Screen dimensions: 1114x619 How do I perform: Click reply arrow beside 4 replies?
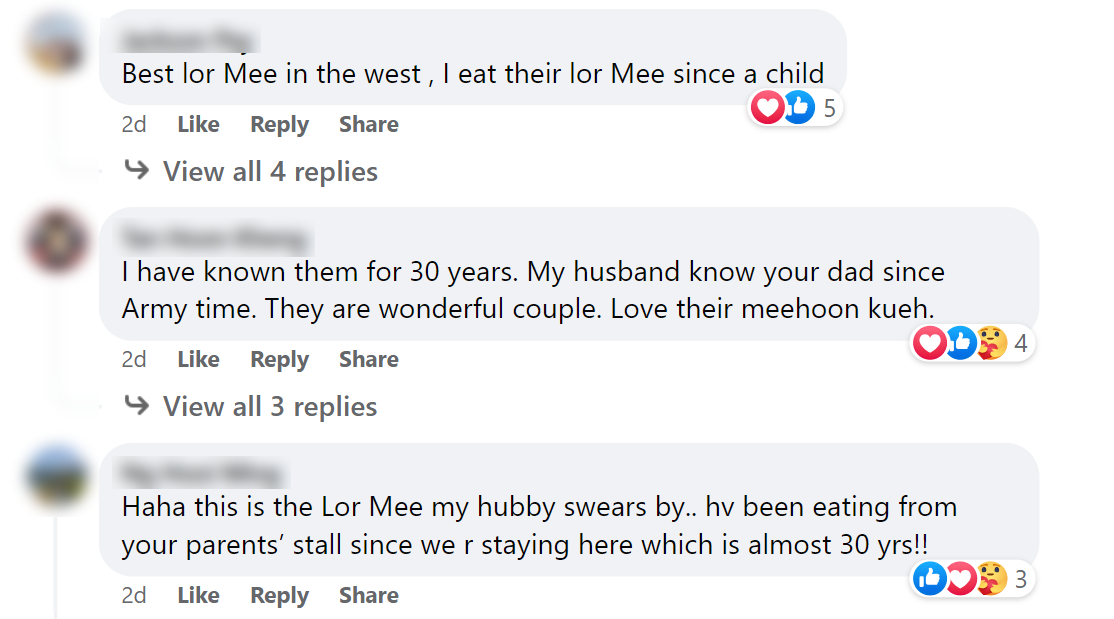(x=137, y=171)
